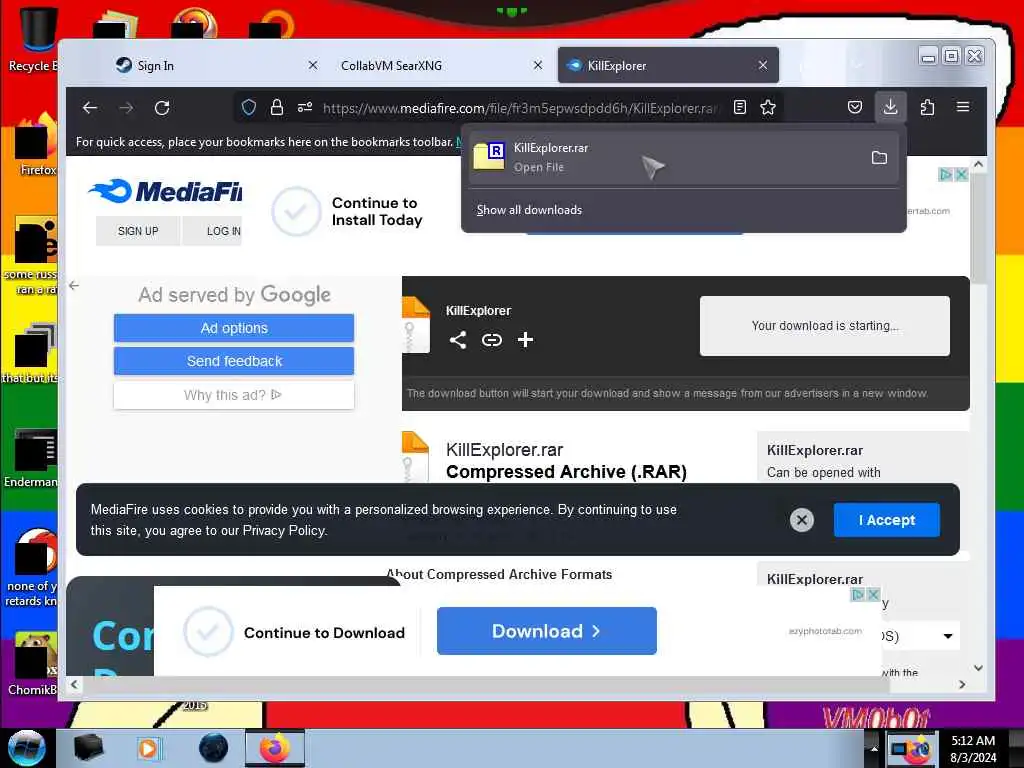The height and width of the screenshot is (768, 1024).
Task: Reload the MediaFire page
Action: pyautogui.click(x=162, y=108)
